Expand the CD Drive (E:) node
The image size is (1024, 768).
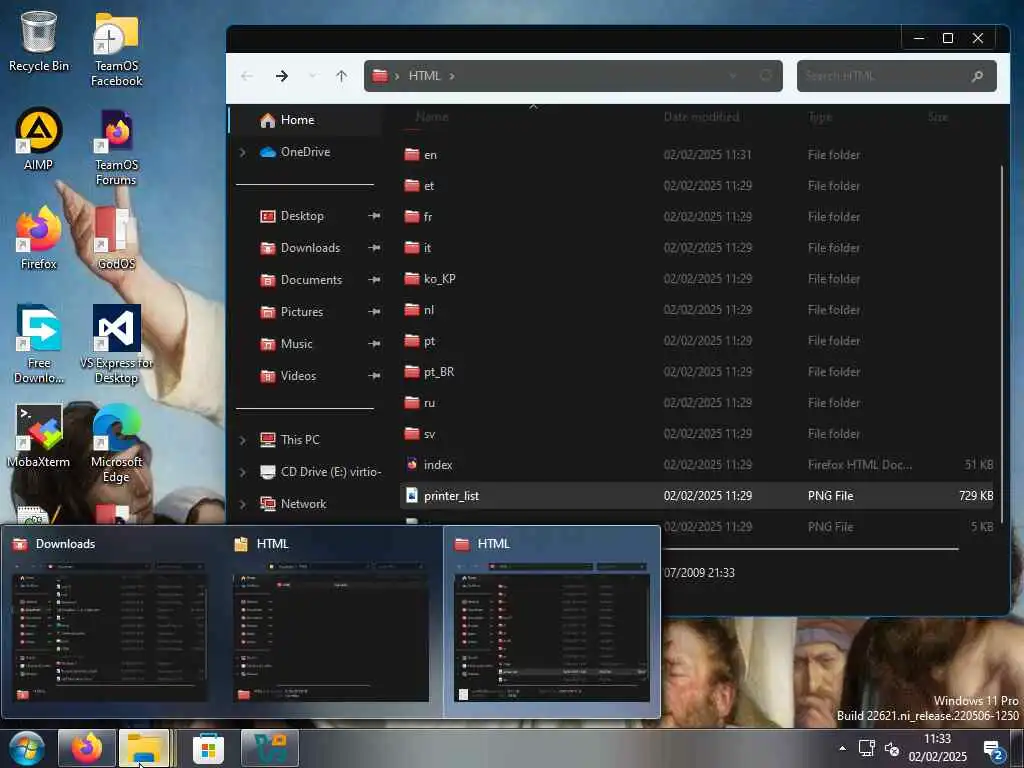coord(243,472)
